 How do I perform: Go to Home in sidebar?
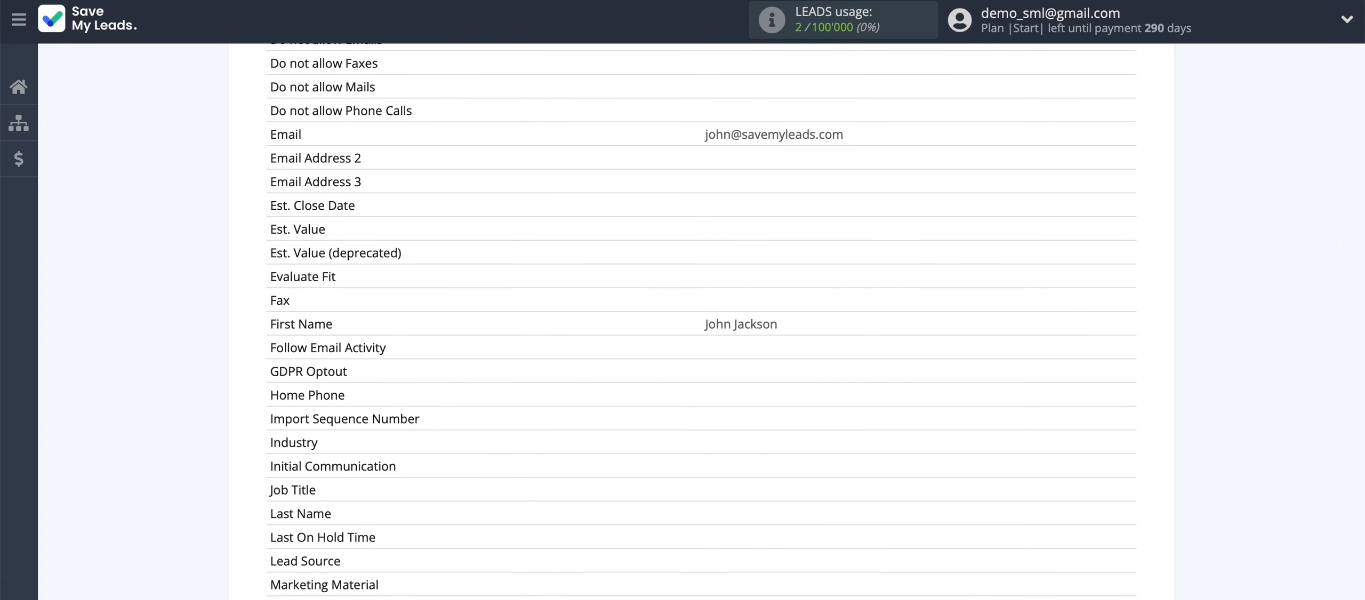click(18, 87)
